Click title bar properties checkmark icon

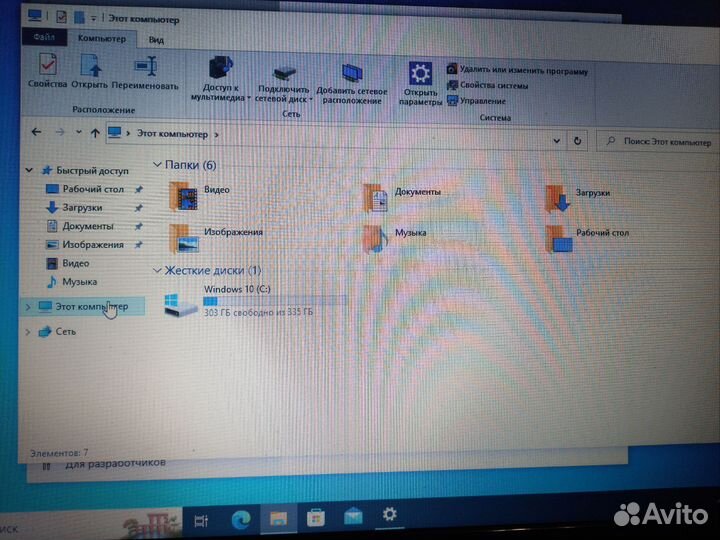point(61,17)
